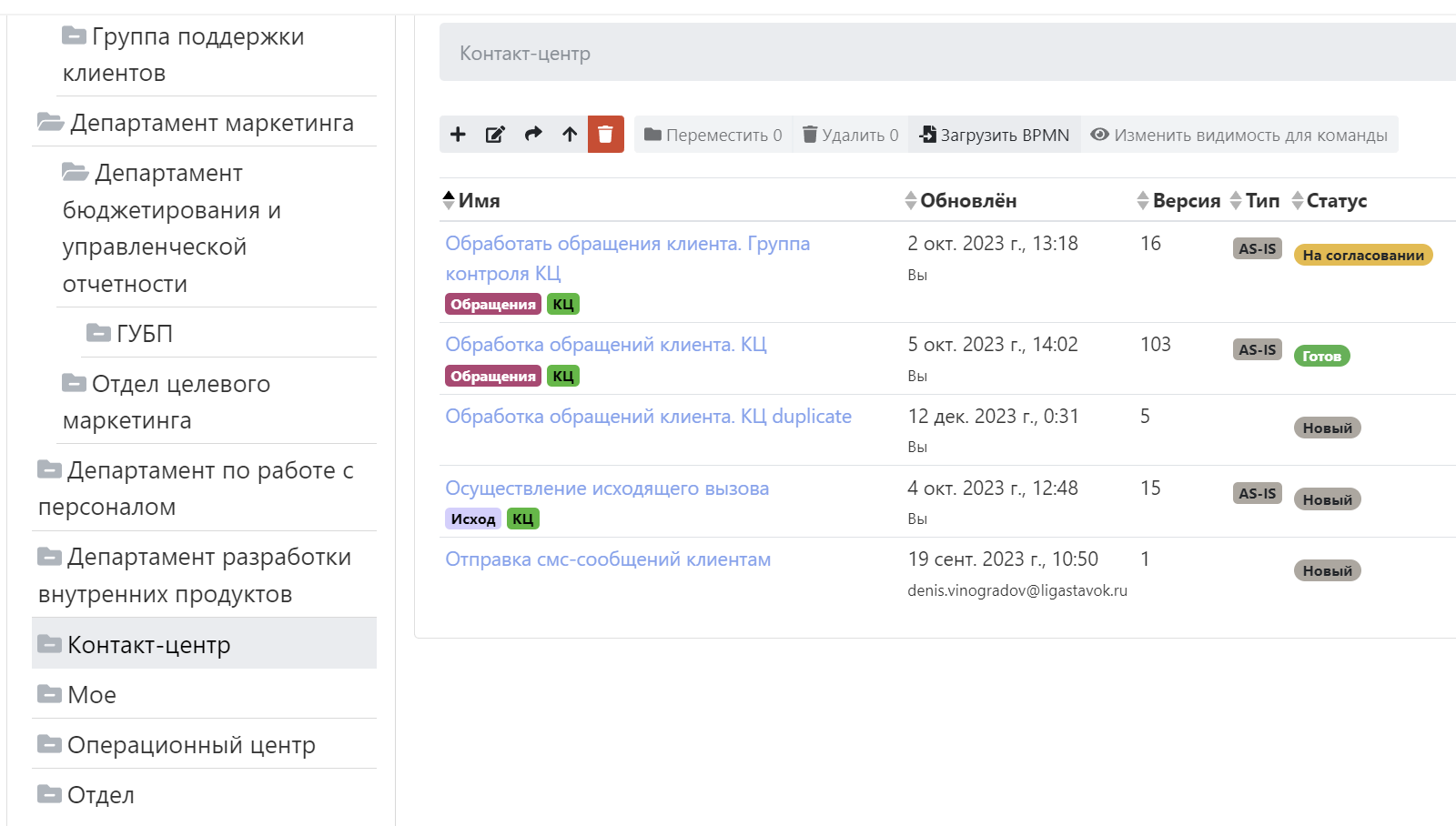Click Удалить 0 button
The height and width of the screenshot is (826, 1456).
coord(850,135)
